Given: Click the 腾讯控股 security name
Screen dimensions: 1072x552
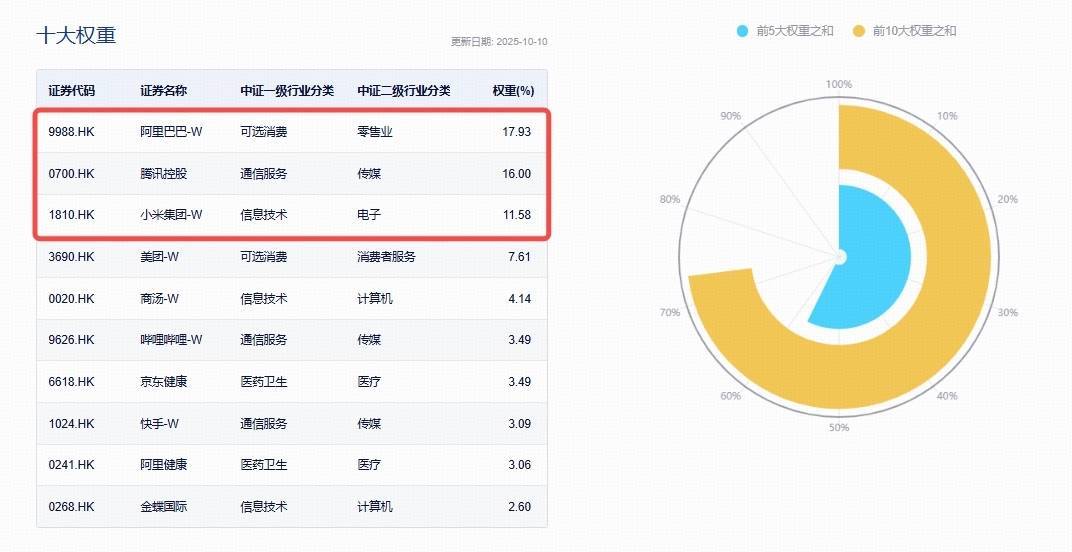Looking at the screenshot, I should (x=163, y=174).
